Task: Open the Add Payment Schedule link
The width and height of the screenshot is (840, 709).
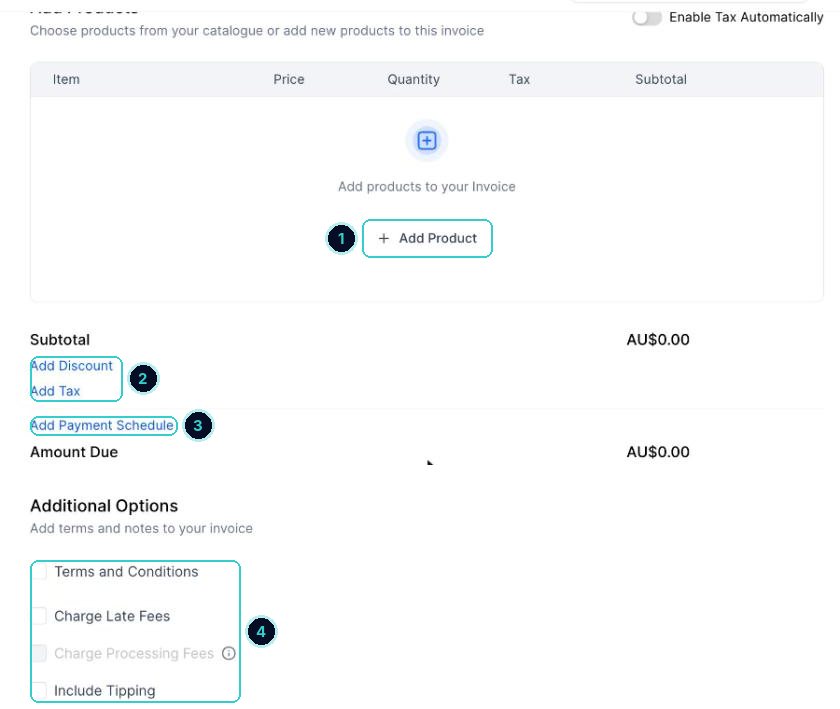Action: coord(102,426)
